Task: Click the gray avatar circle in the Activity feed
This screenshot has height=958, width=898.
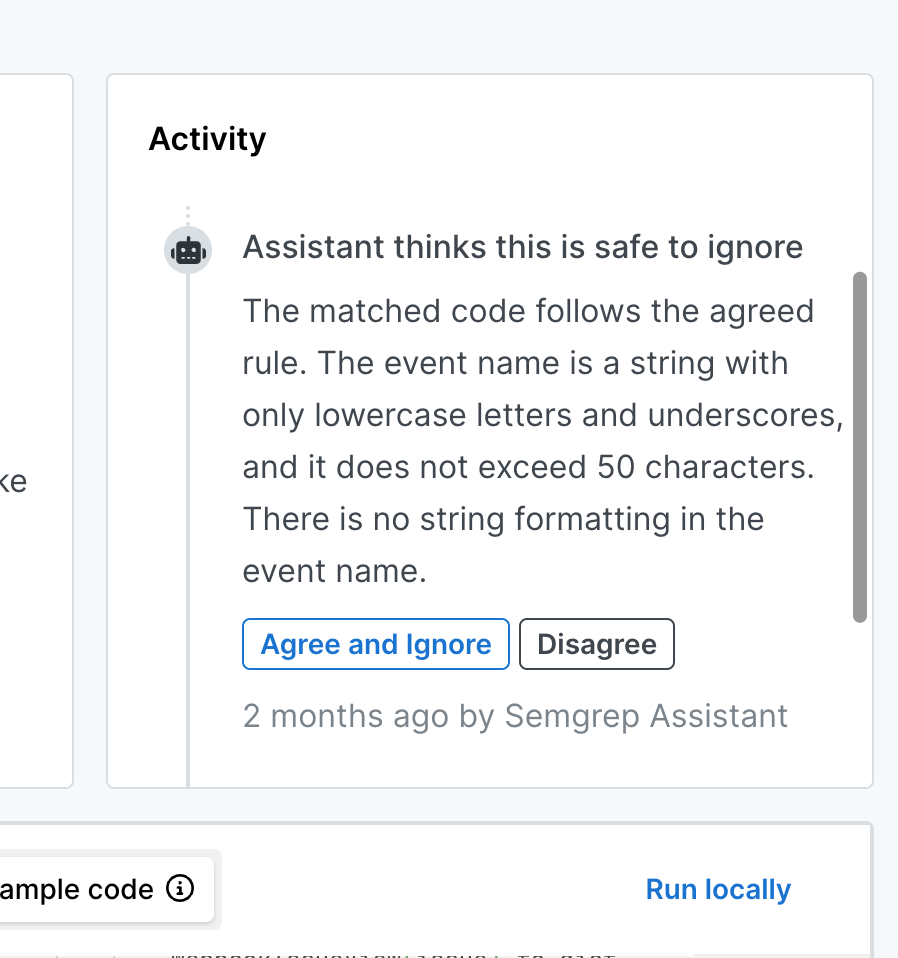Action: [x=188, y=249]
